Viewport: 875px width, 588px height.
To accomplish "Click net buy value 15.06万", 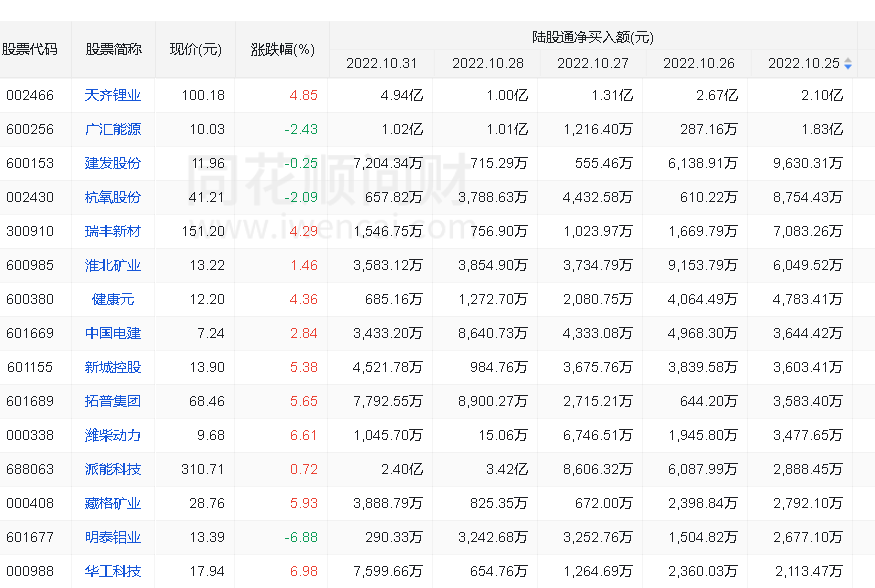I will [x=503, y=436].
